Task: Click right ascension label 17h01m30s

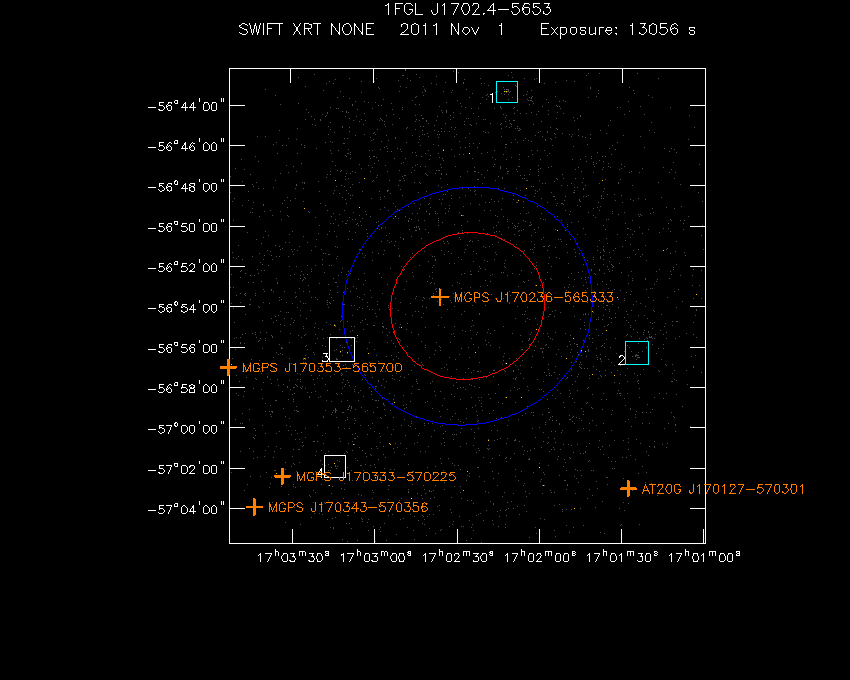Action: [622, 557]
